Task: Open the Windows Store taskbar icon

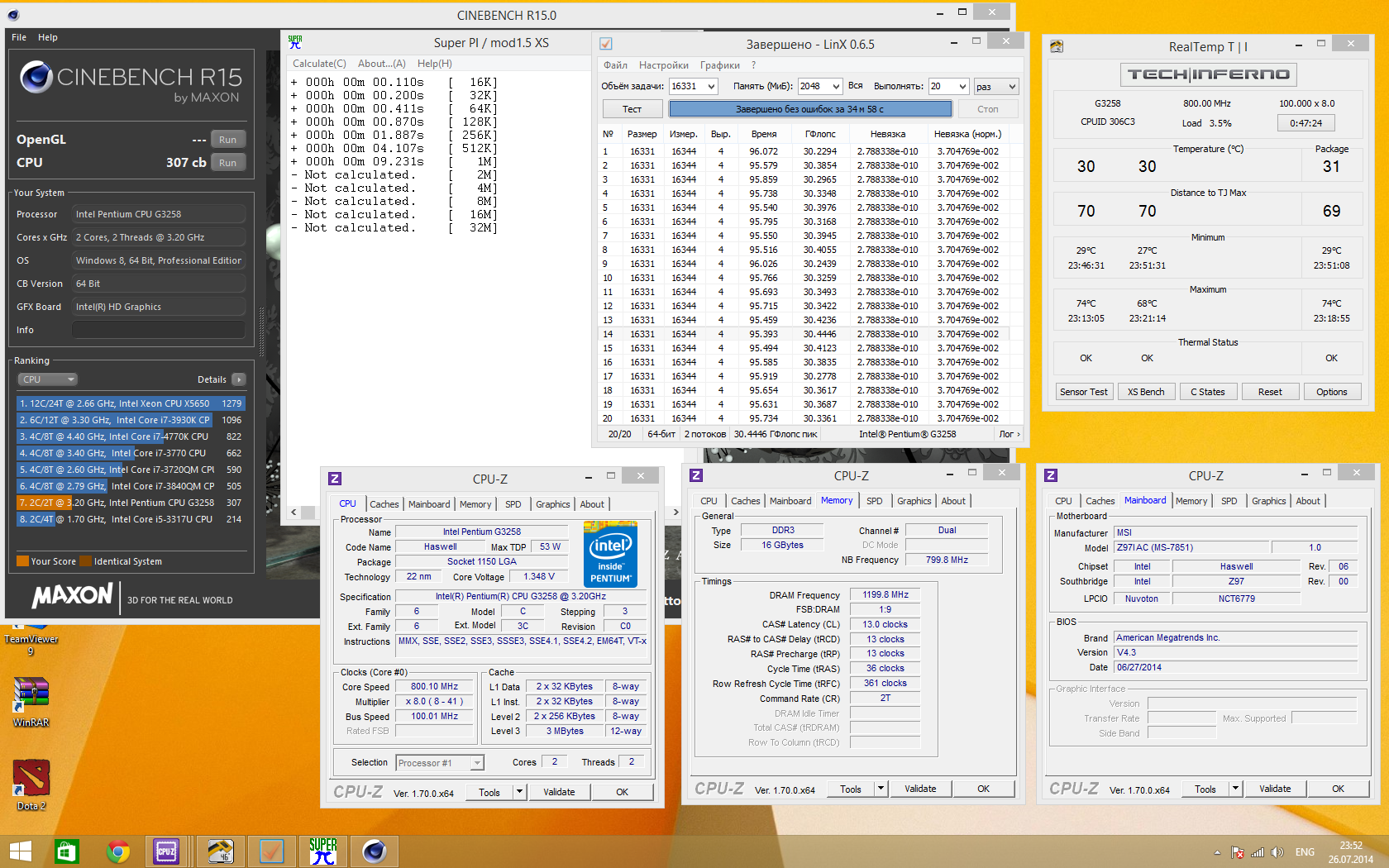Action: click(x=66, y=851)
